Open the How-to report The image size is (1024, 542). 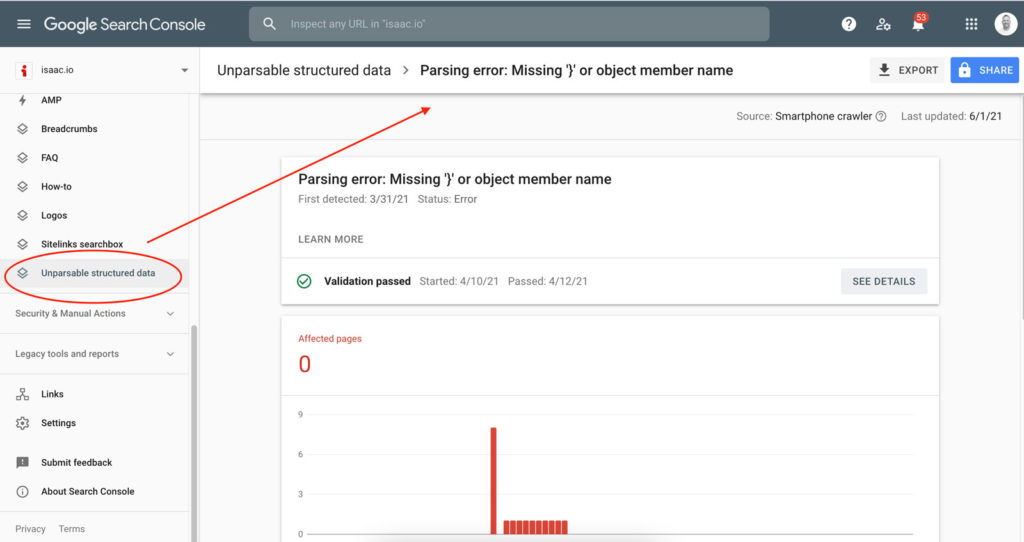pos(56,186)
